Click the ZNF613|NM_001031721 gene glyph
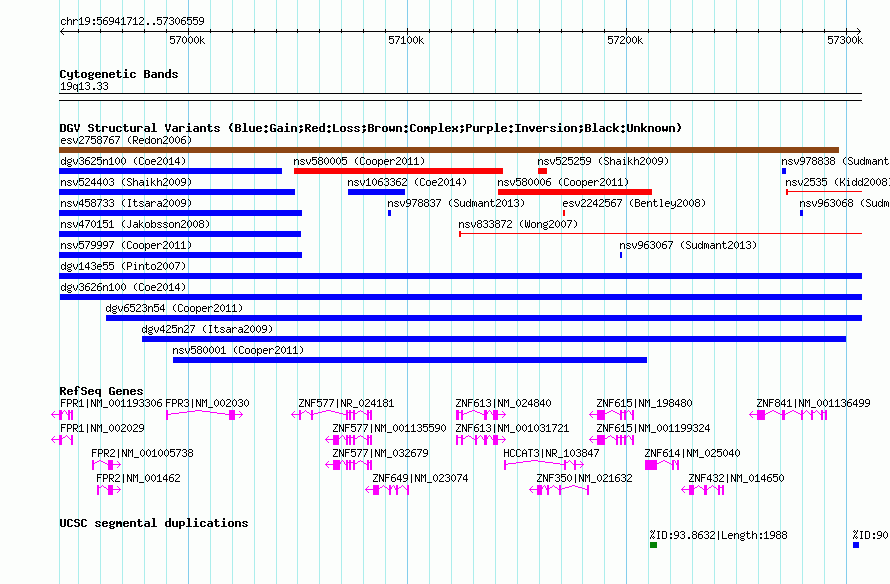The width and height of the screenshot is (890, 584). [481, 440]
